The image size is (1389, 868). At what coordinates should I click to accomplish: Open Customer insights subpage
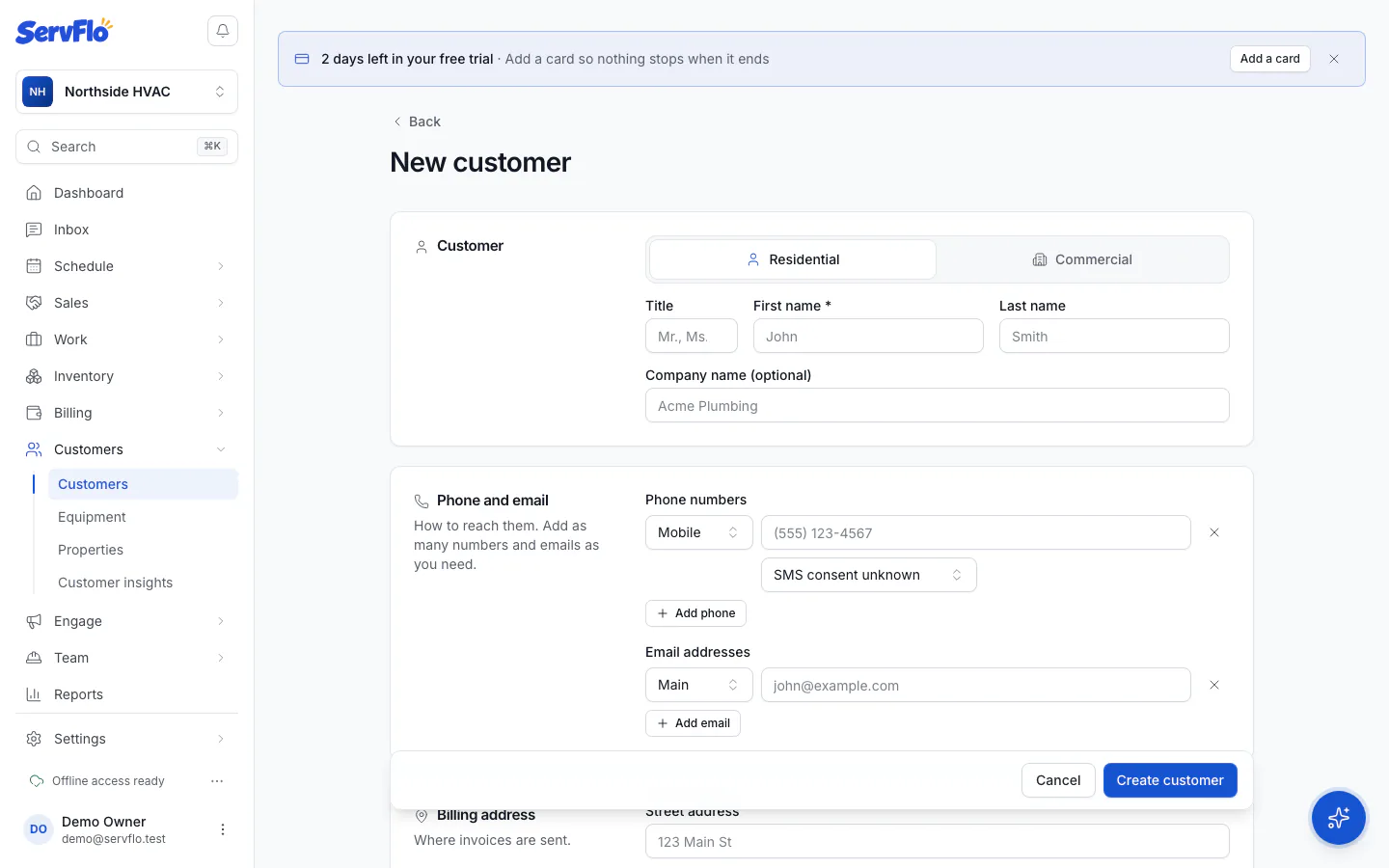(x=143, y=583)
